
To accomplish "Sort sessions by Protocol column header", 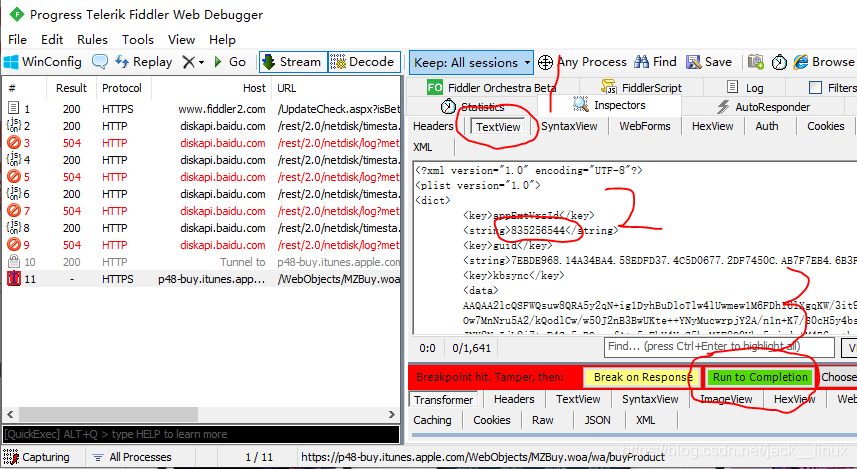I will (122, 88).
